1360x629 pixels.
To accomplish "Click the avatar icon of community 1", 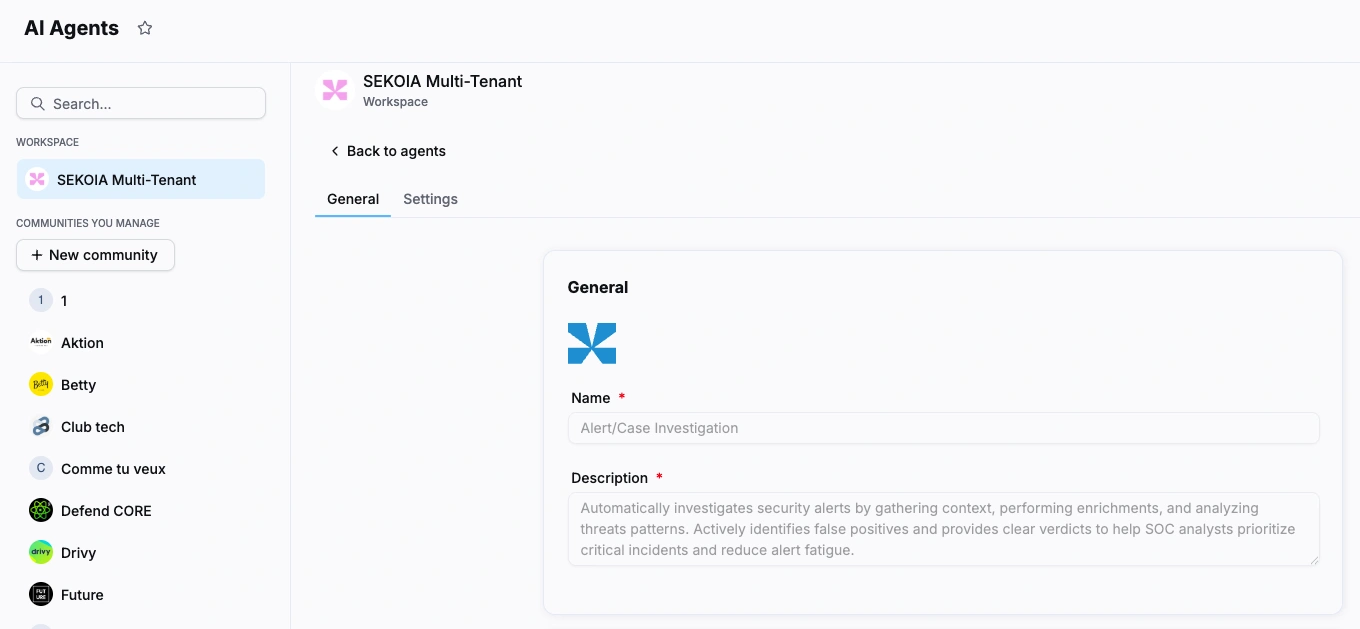I will click(41, 301).
